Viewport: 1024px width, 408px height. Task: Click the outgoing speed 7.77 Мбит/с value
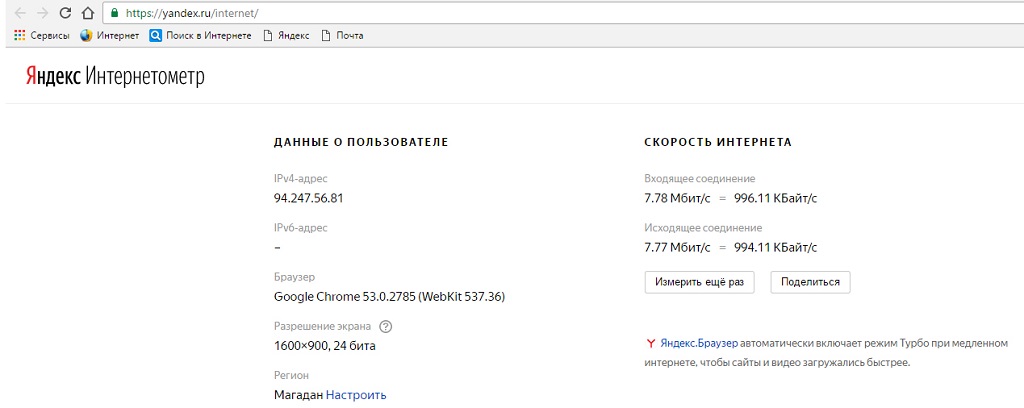677,247
